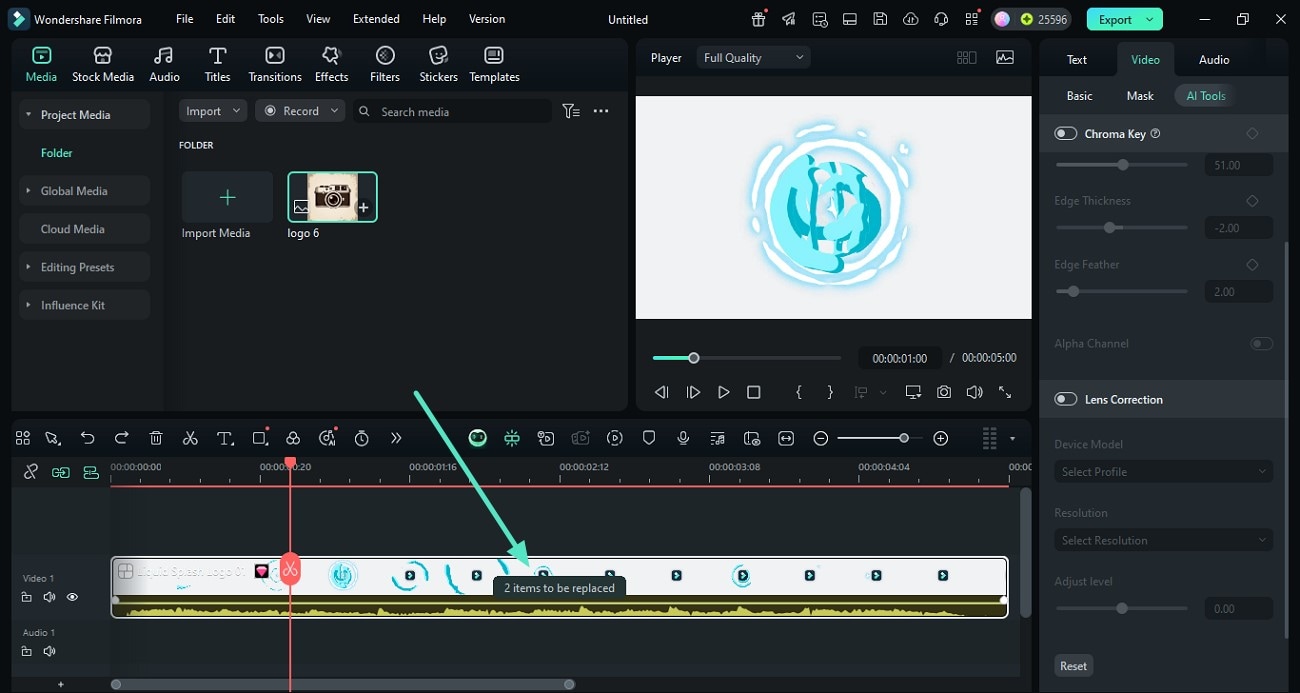Viewport: 1300px width, 693px height.
Task: Open the Titles panel
Action: [x=217, y=65]
